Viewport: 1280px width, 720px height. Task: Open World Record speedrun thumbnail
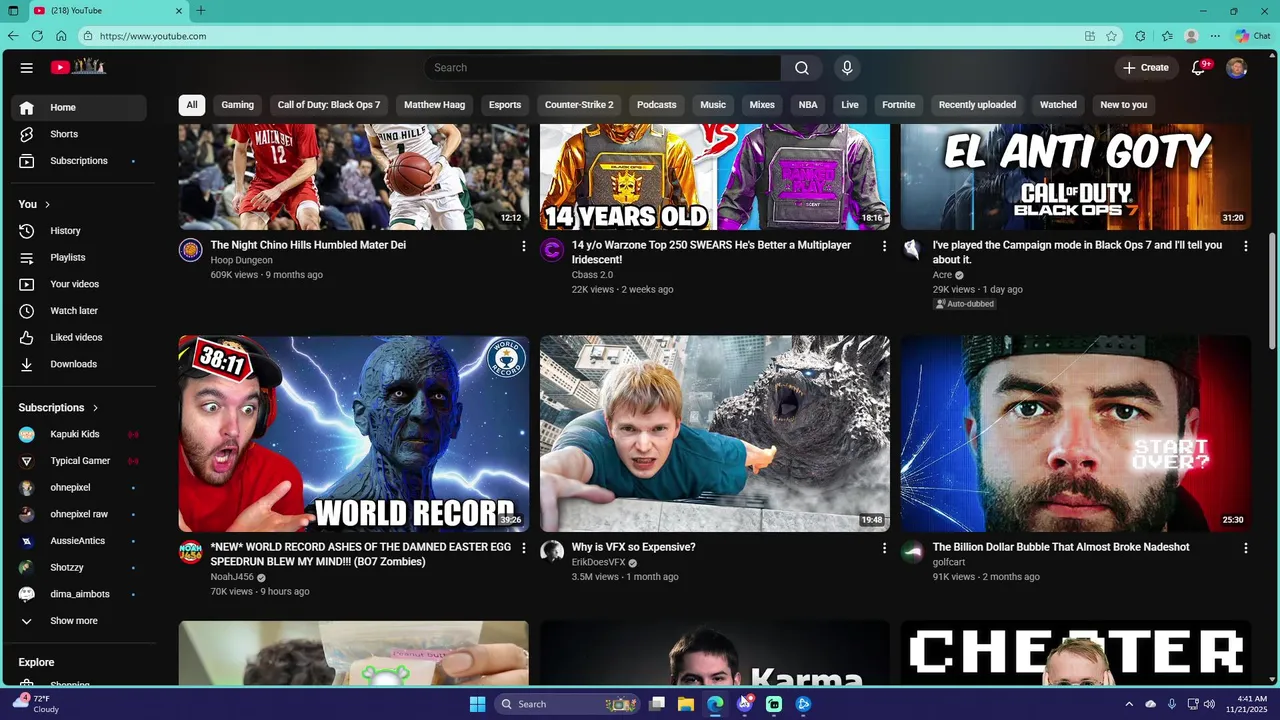(x=354, y=433)
